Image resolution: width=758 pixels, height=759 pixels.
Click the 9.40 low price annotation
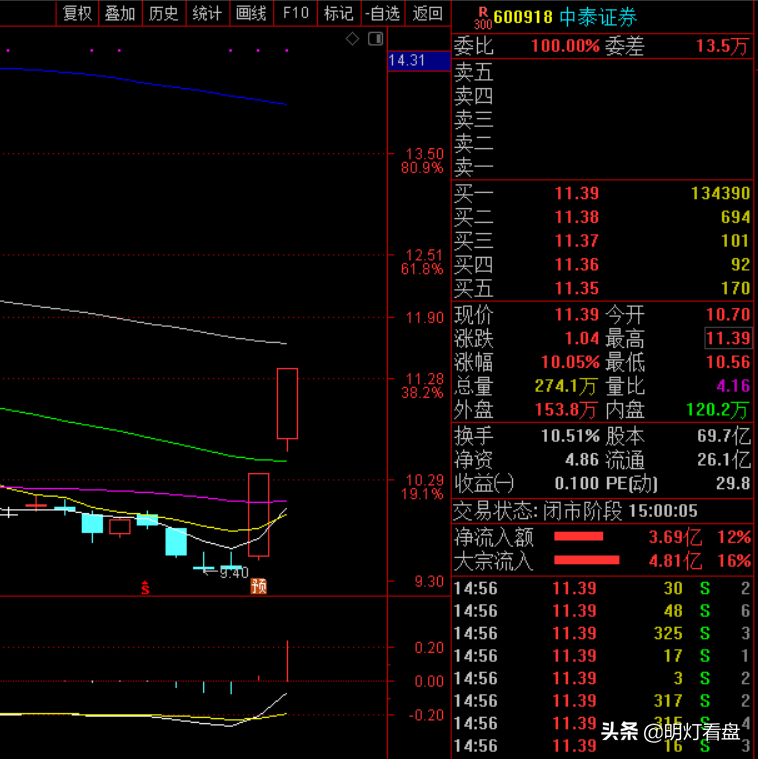[x=234, y=574]
